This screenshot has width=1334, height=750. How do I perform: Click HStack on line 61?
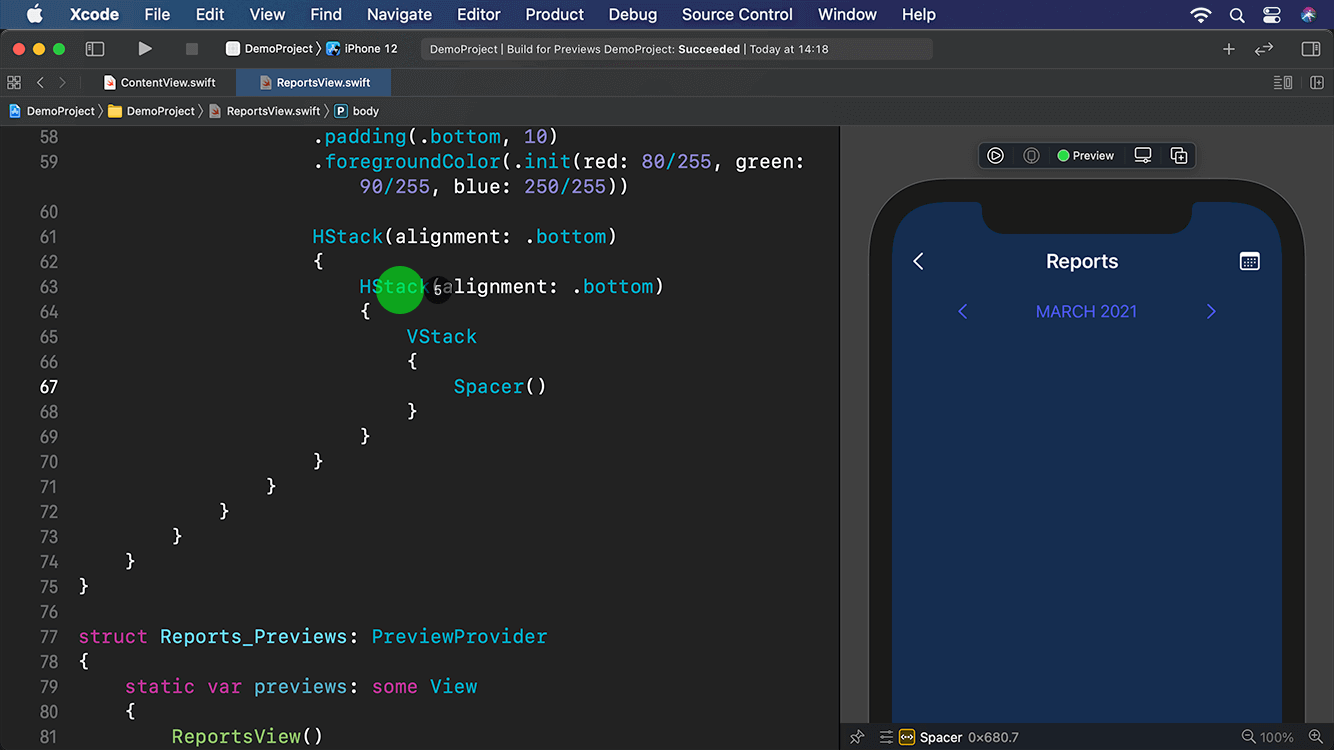coord(348,237)
